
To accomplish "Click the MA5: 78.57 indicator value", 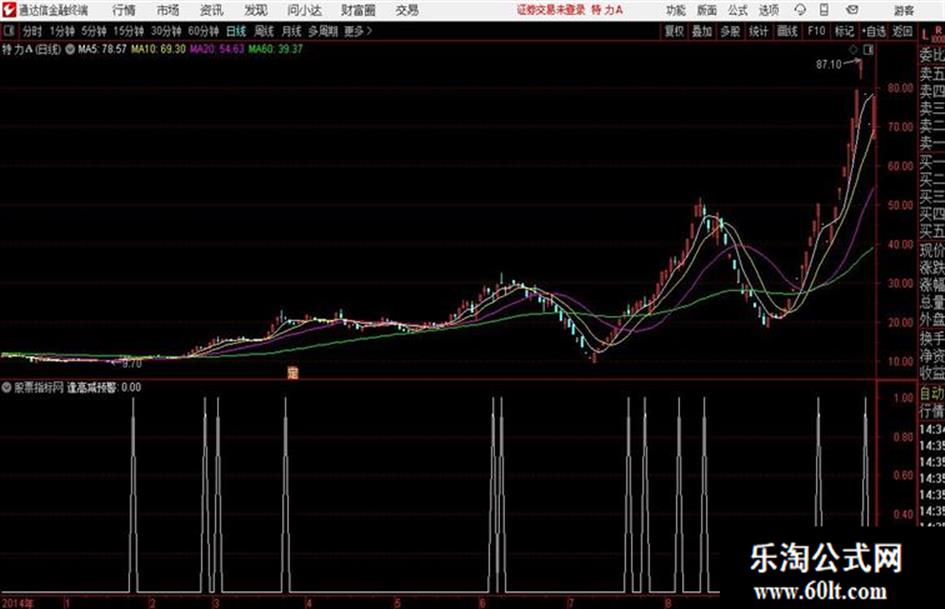I will point(102,49).
